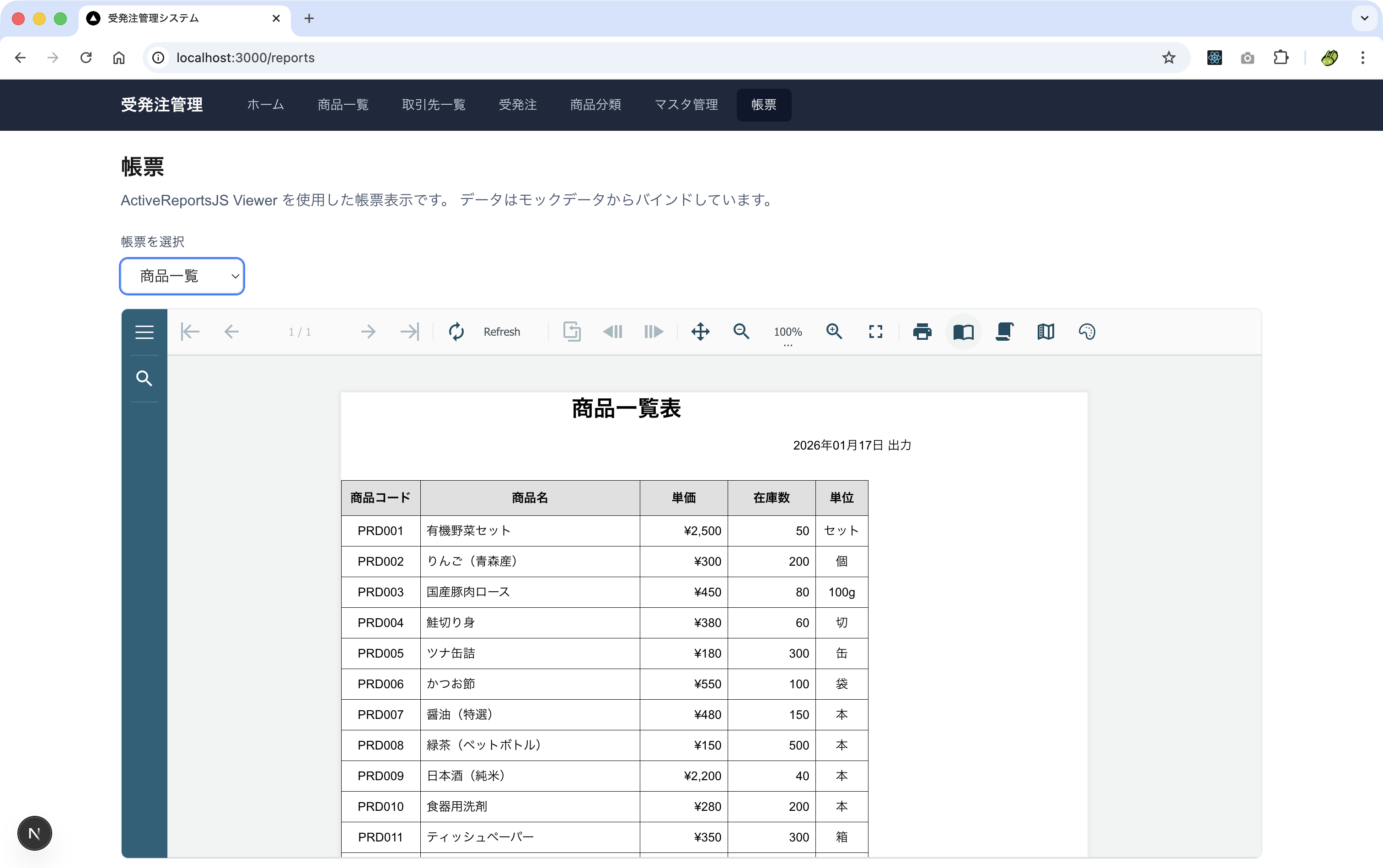1383x868 pixels.
Task: Select the Pan mode tool
Action: (x=700, y=332)
